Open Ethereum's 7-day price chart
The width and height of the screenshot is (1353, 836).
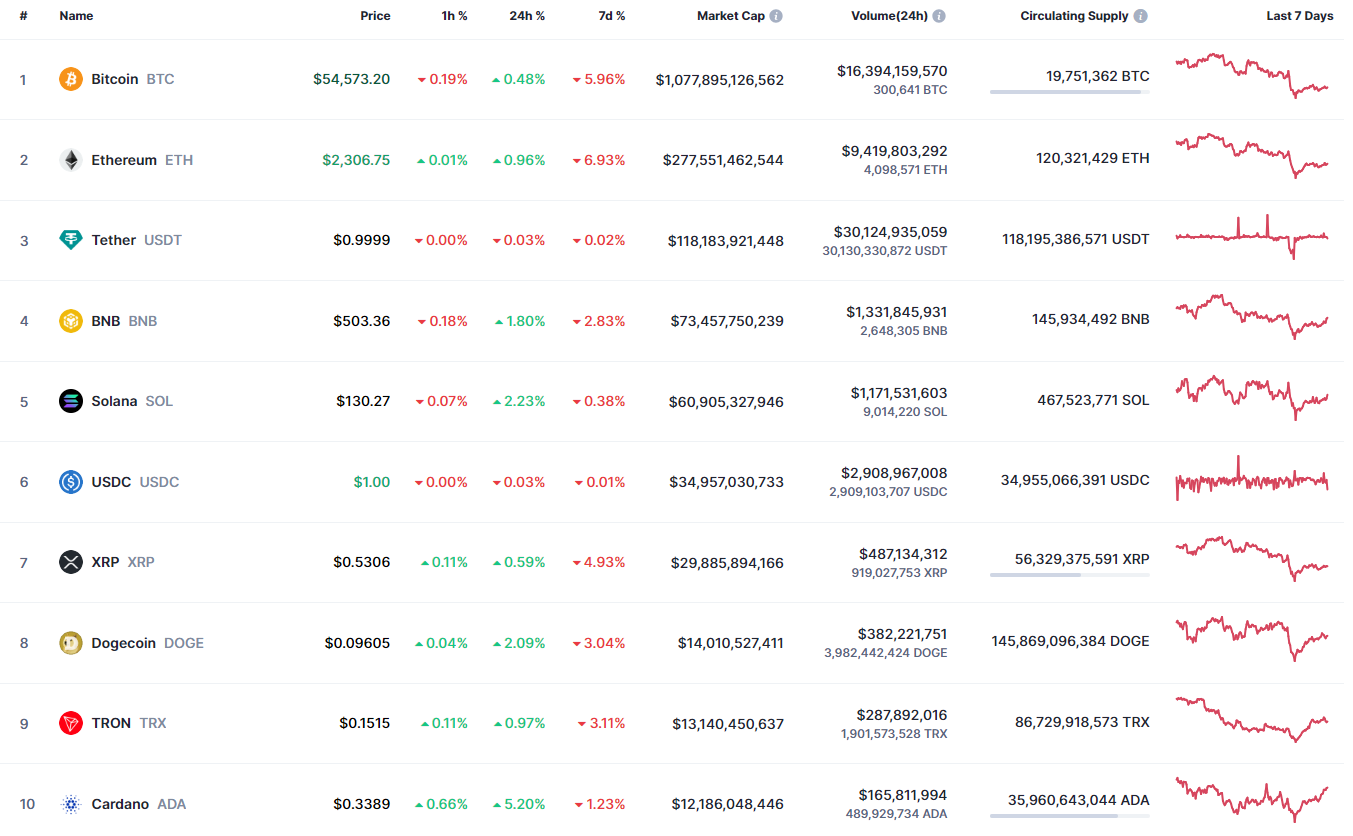coord(1252,156)
